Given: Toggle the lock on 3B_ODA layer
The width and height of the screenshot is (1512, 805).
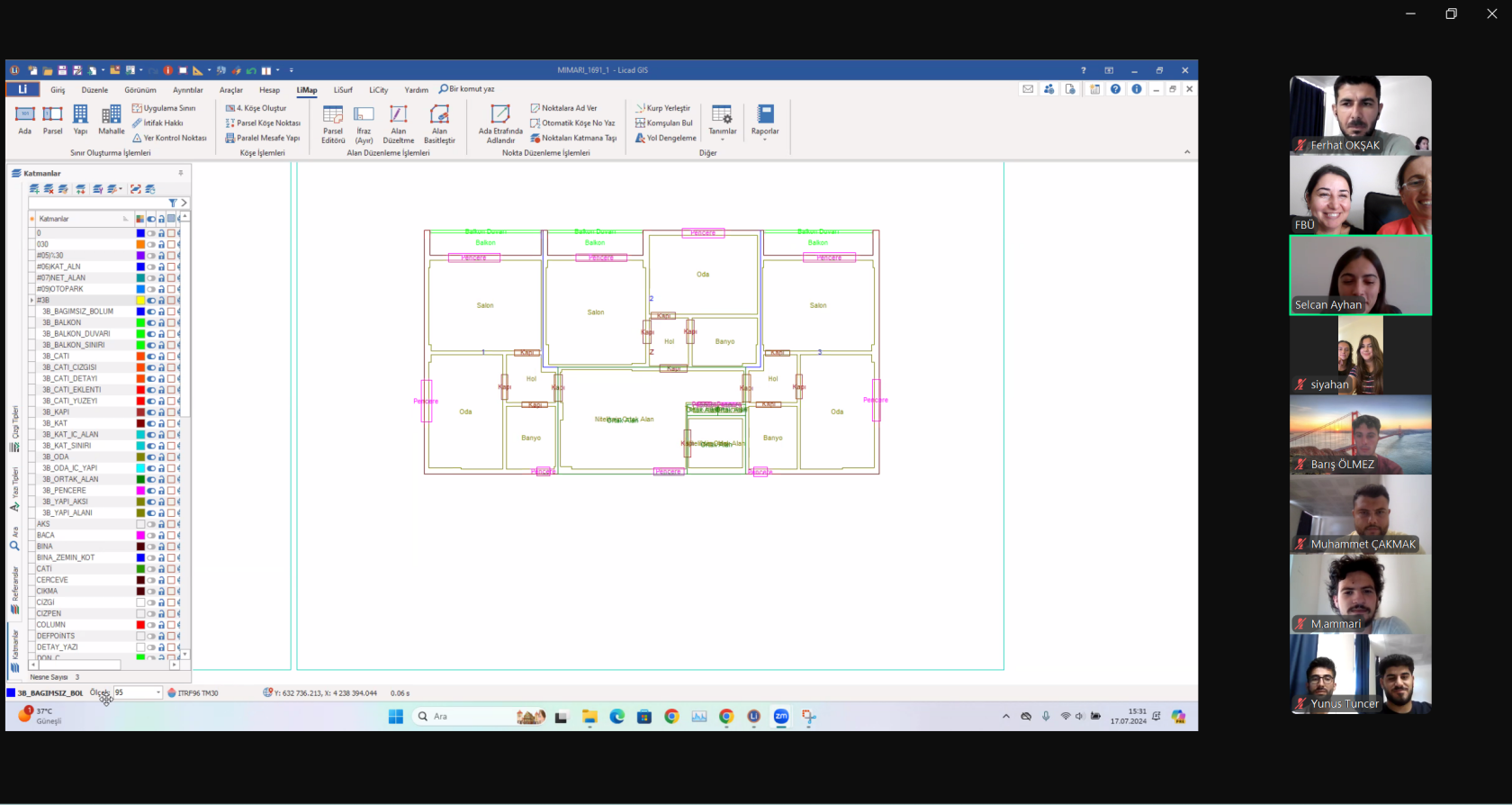Looking at the screenshot, I should pyautogui.click(x=161, y=457).
